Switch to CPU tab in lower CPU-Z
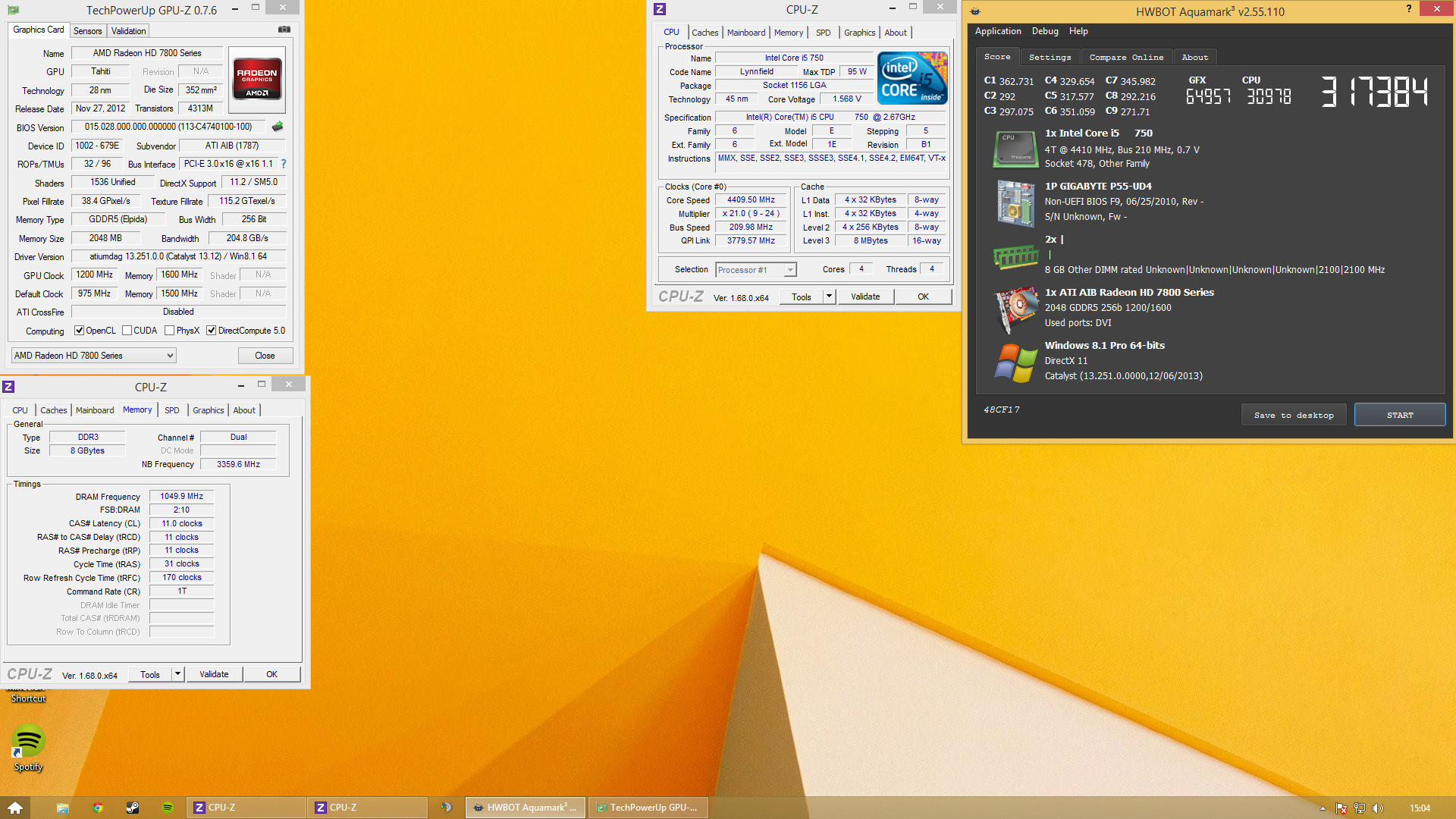 coord(20,410)
